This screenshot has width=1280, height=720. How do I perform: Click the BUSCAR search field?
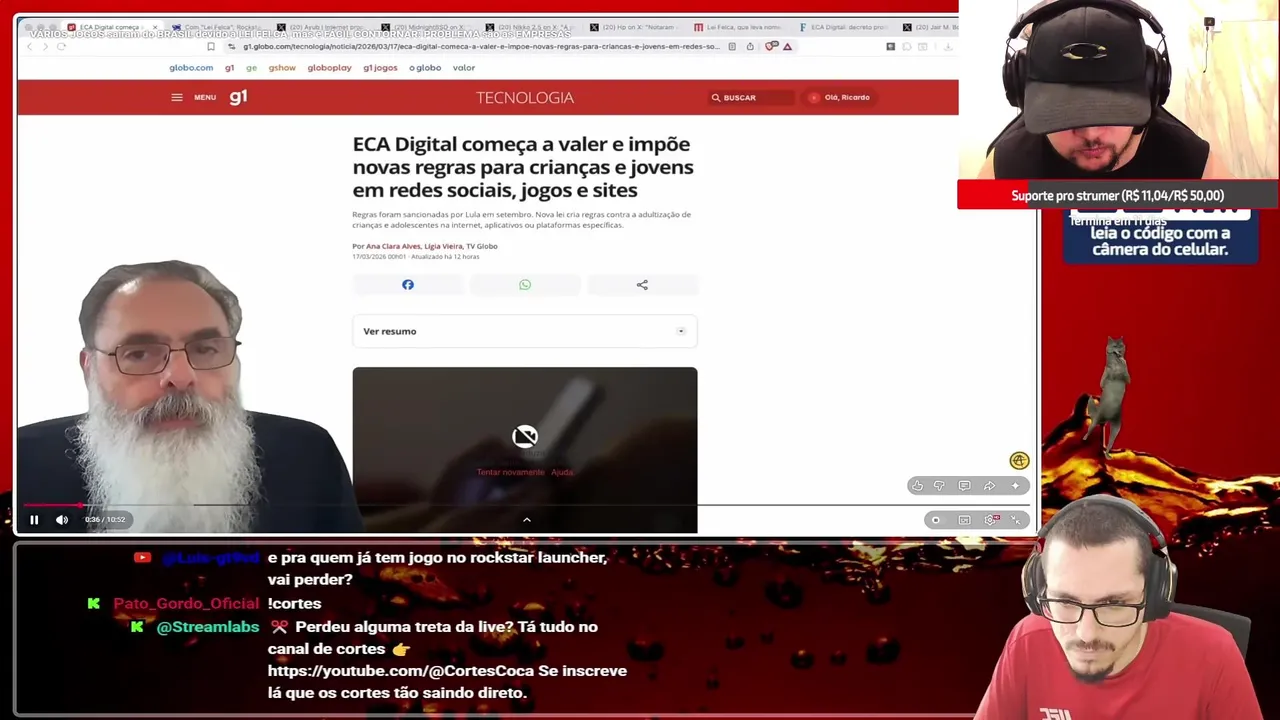pos(752,97)
